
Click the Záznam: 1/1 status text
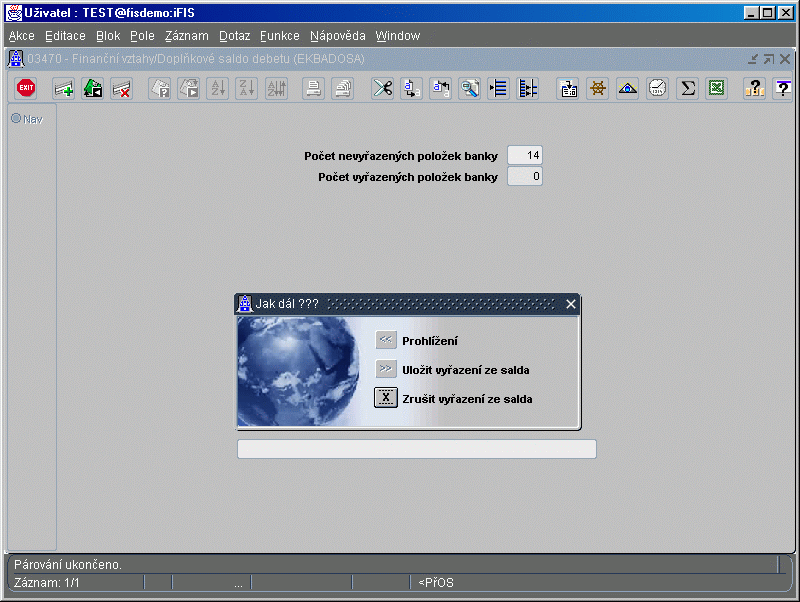click(46, 583)
